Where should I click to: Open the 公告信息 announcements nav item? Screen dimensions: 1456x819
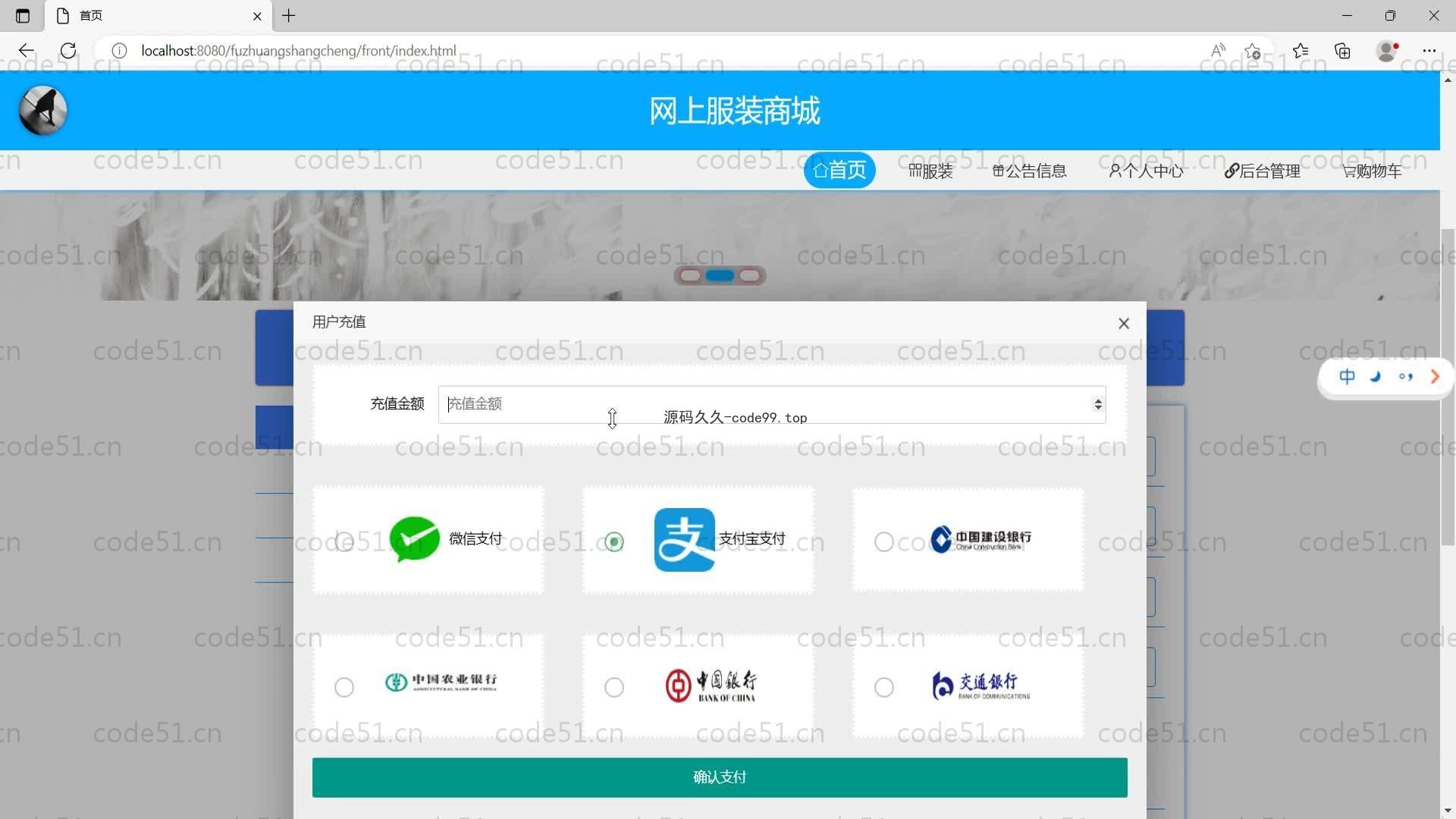[1029, 171]
